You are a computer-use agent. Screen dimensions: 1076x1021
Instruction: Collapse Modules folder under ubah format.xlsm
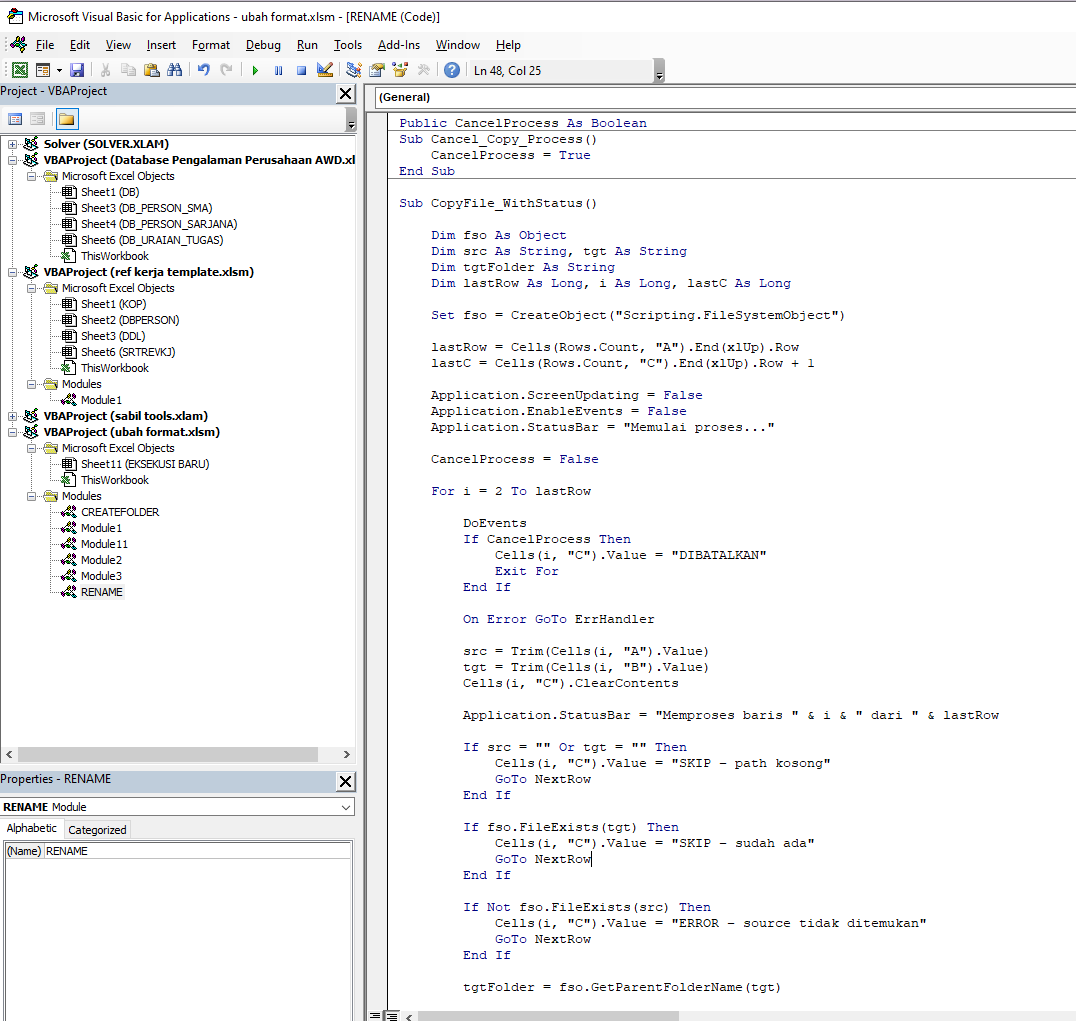(x=32, y=496)
